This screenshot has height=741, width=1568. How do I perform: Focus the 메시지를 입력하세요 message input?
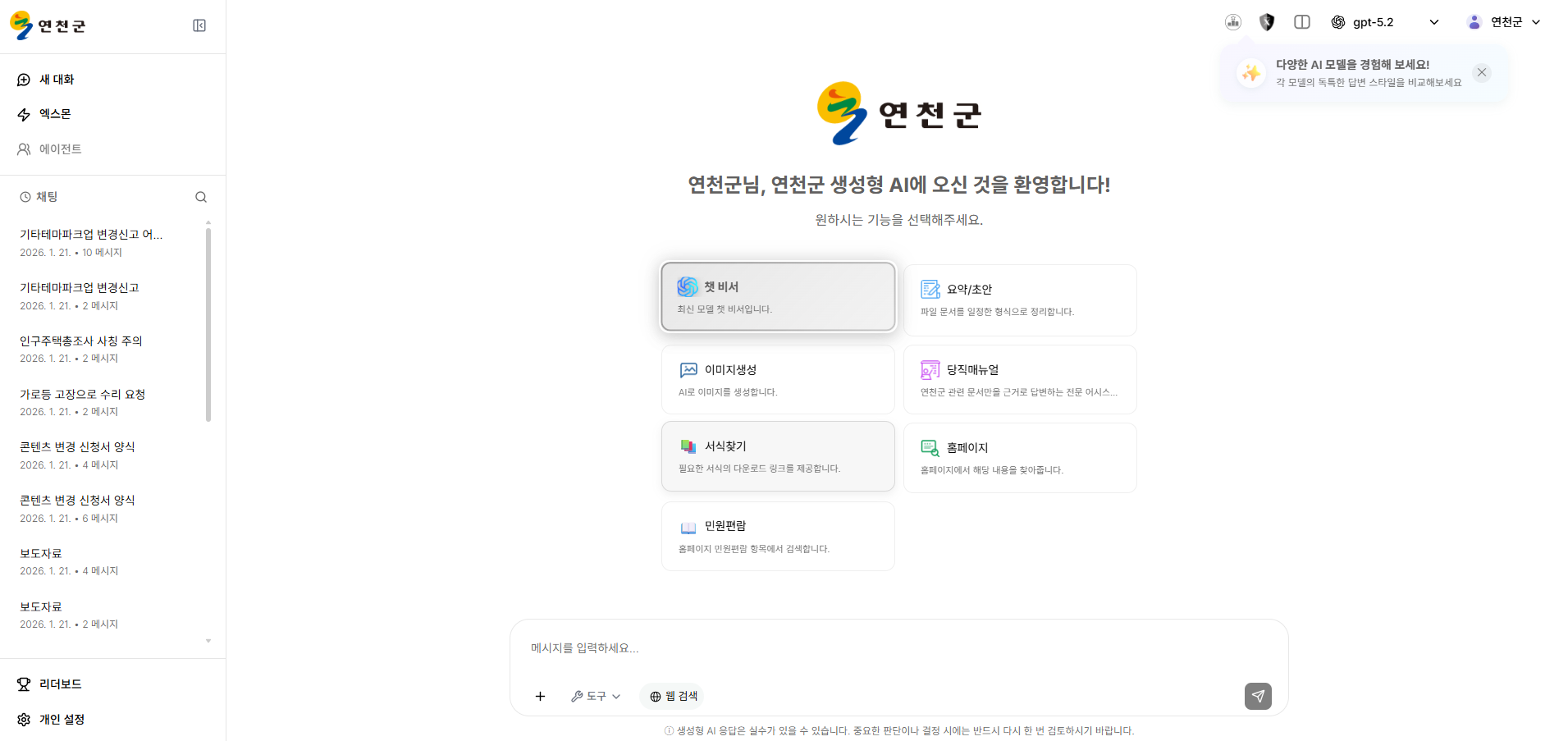click(x=898, y=648)
